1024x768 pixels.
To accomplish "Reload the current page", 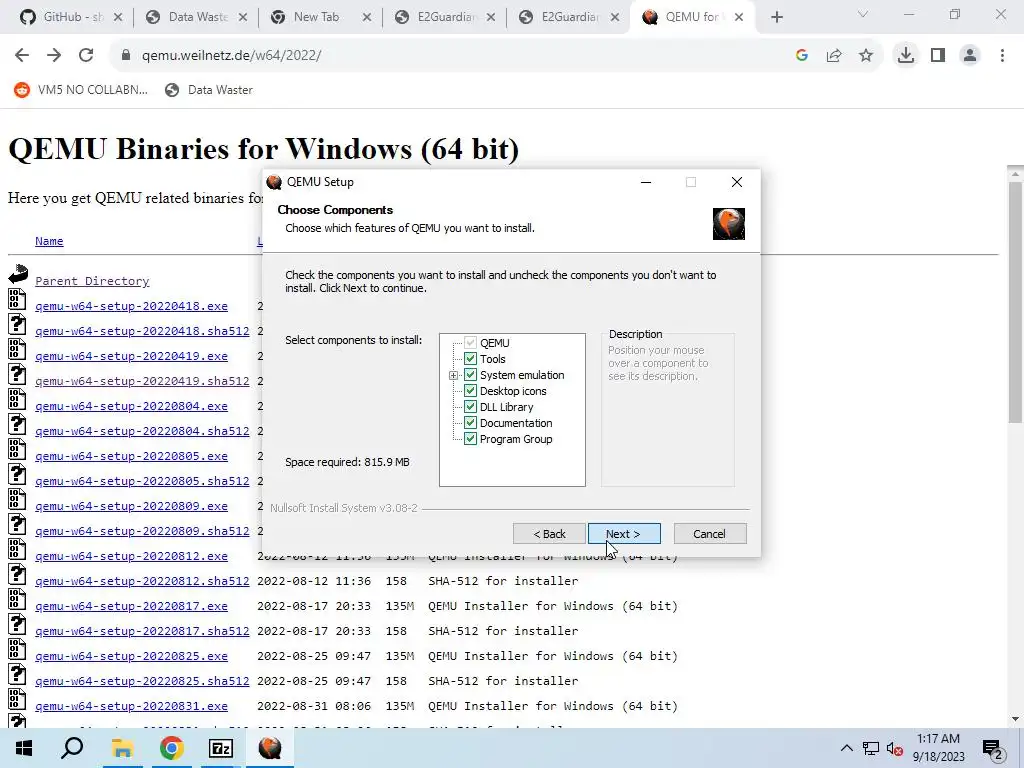I will click(86, 56).
